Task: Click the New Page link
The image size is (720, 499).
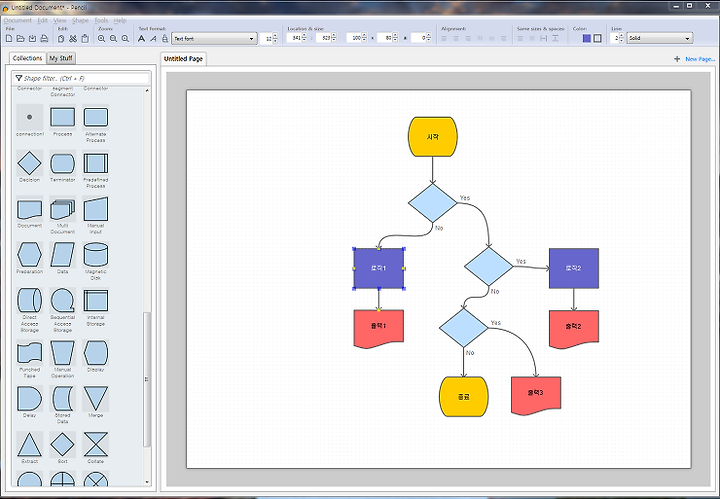Action: [x=699, y=59]
